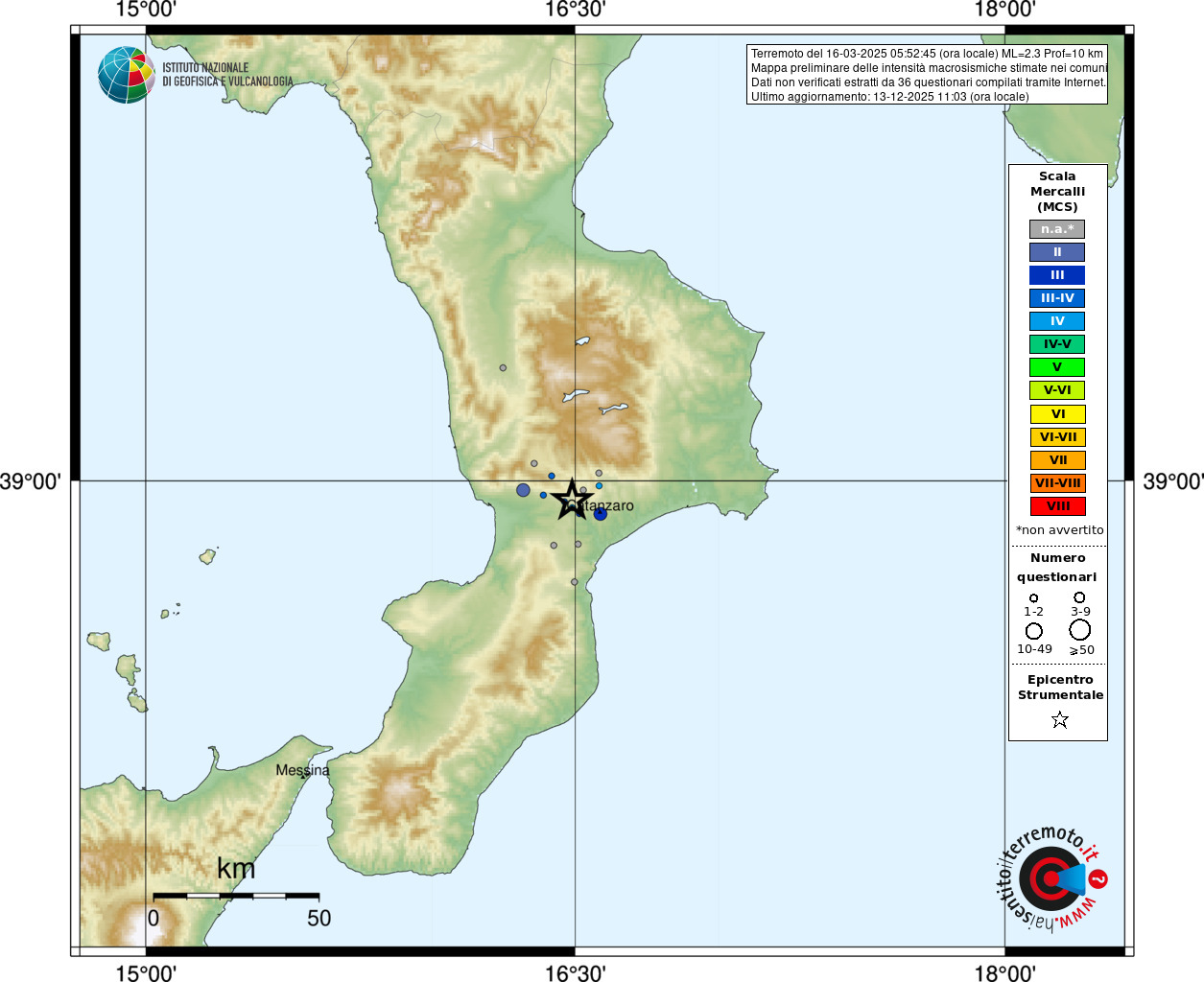Click the Catanzaro city label

point(599,505)
